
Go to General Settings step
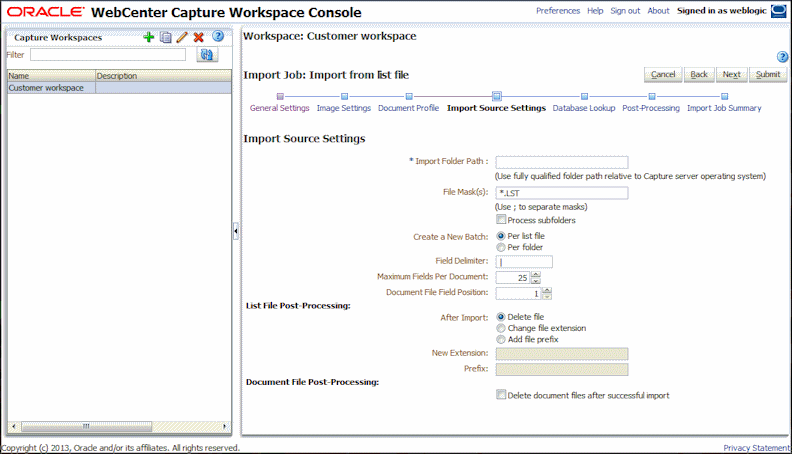[x=279, y=108]
